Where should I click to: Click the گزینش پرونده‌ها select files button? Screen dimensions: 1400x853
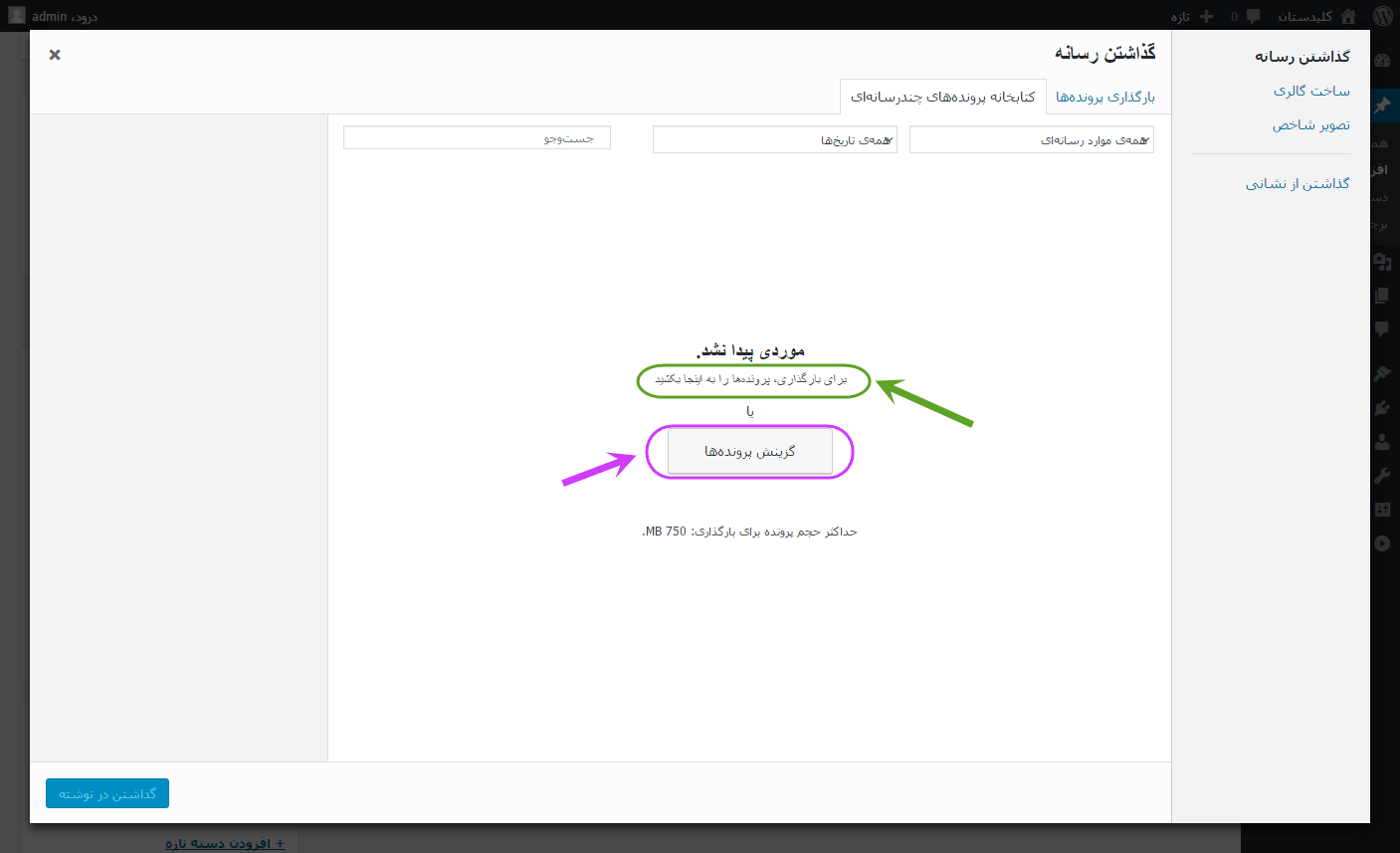[x=750, y=452]
